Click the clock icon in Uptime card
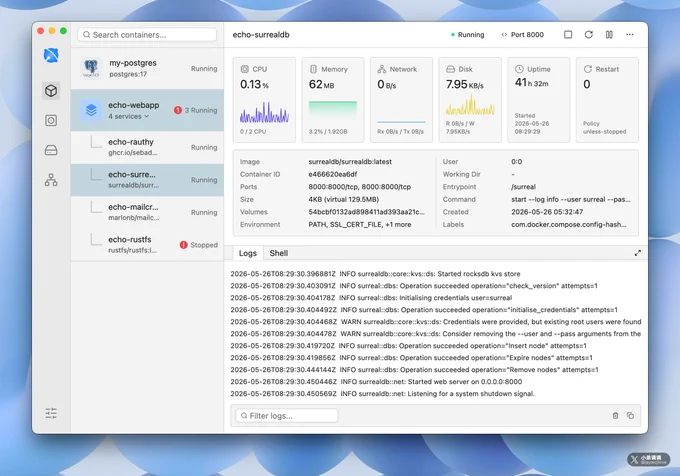The width and height of the screenshot is (680, 476). (x=519, y=69)
